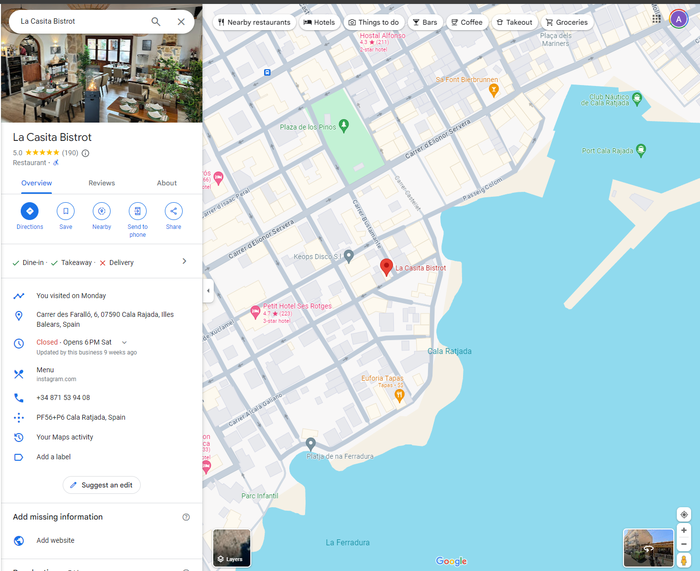Click Port Cala Rajada marker
This screenshot has width=700, height=571.
641,150
